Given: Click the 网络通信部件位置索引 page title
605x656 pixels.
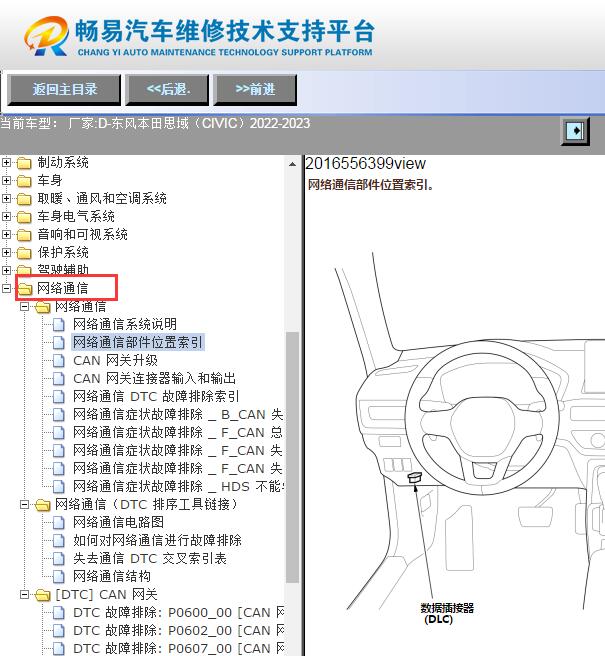Looking at the screenshot, I should [x=370, y=184].
